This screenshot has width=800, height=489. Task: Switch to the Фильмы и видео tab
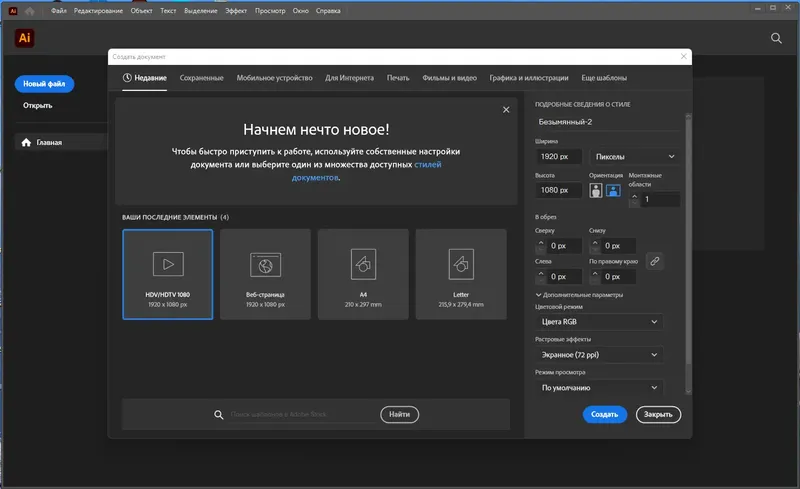pyautogui.click(x=449, y=78)
